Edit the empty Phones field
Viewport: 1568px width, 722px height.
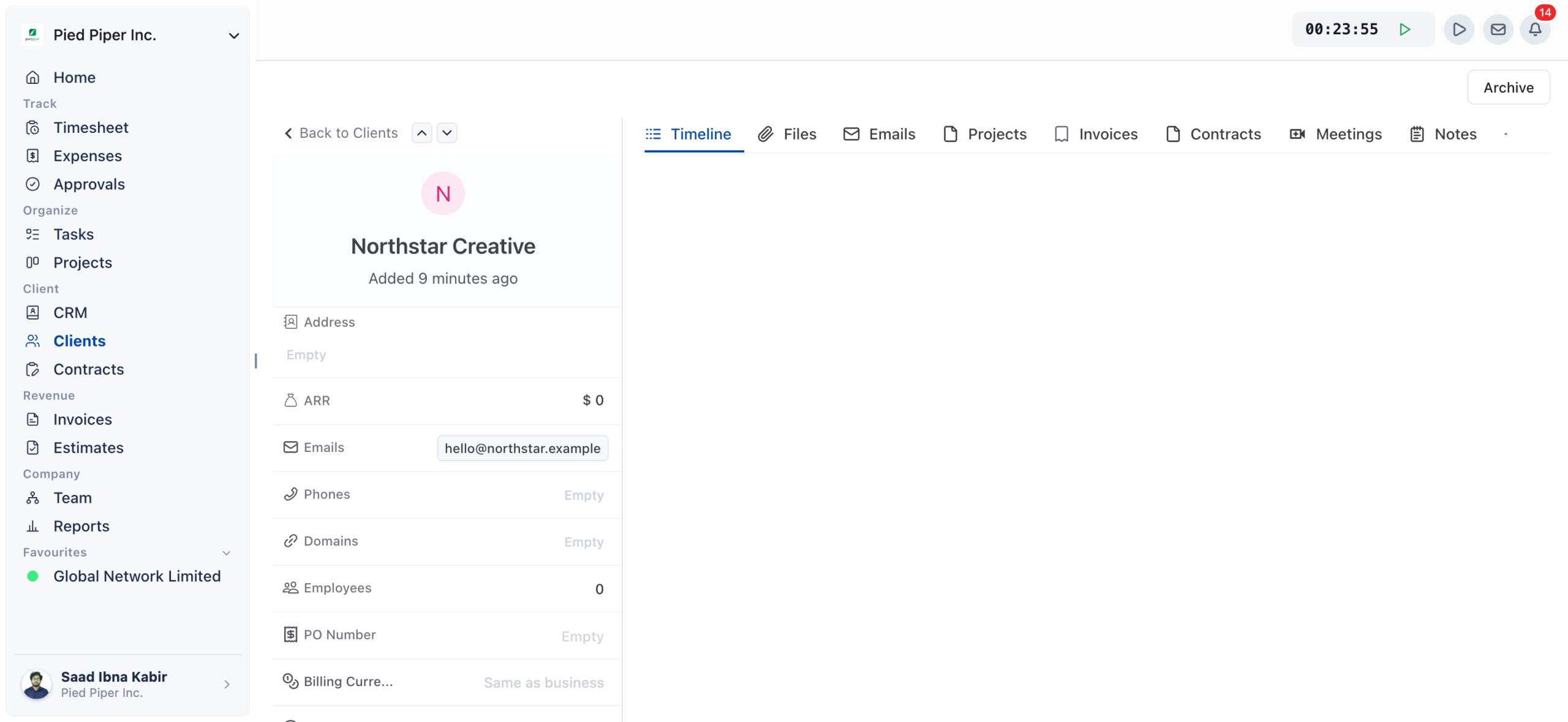click(583, 495)
